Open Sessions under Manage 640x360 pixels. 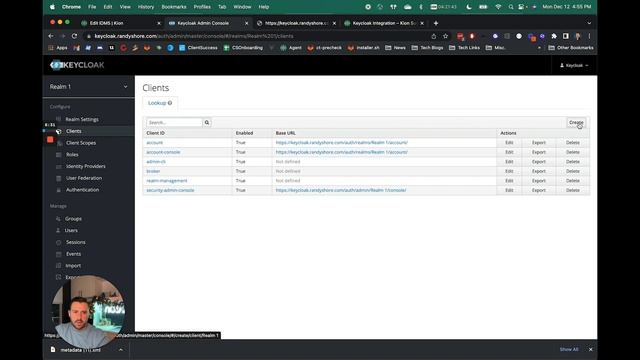76,242
